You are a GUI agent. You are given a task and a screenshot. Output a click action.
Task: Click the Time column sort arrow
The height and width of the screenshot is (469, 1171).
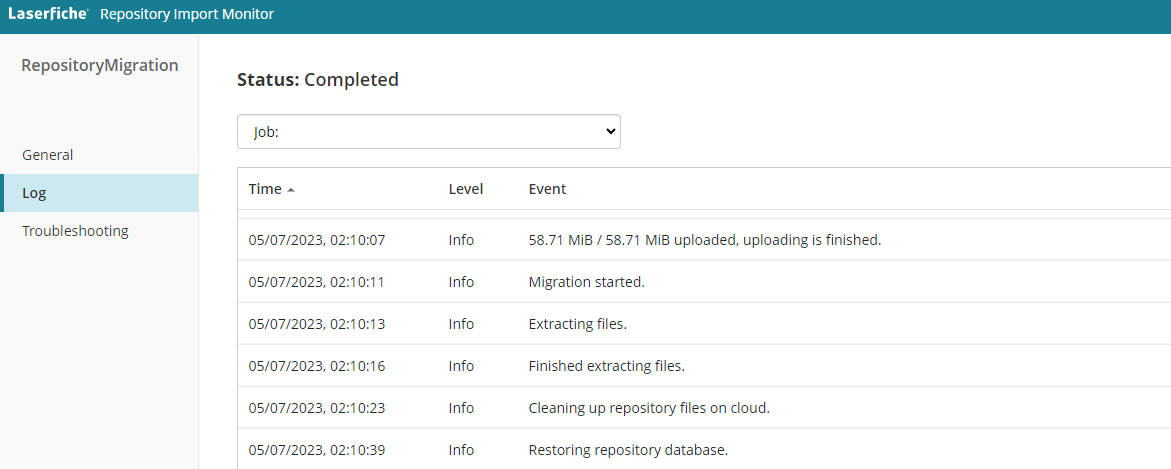[x=291, y=190]
